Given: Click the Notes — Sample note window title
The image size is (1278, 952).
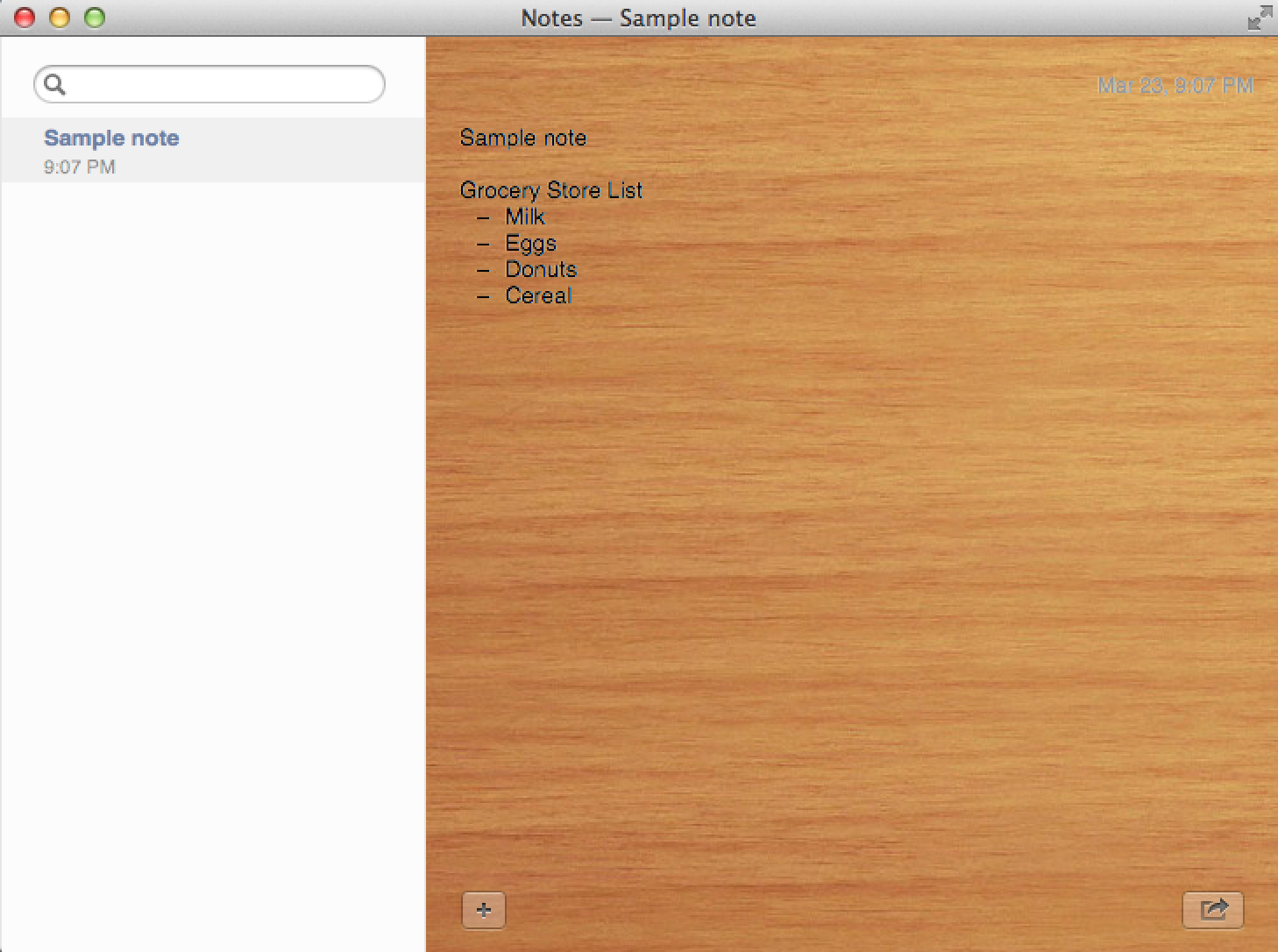Looking at the screenshot, I should pos(639,18).
